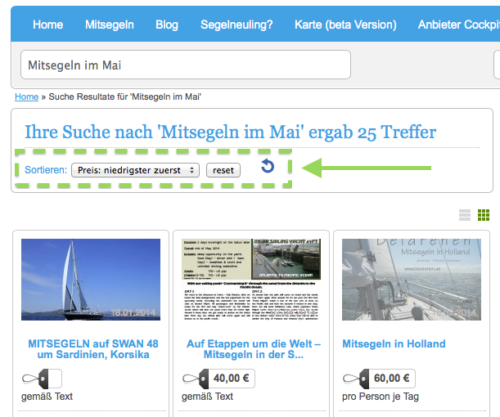Open Segelneuling? in the navigation bar
Image resolution: width=500 pixels, height=417 pixels.
click(x=236, y=25)
